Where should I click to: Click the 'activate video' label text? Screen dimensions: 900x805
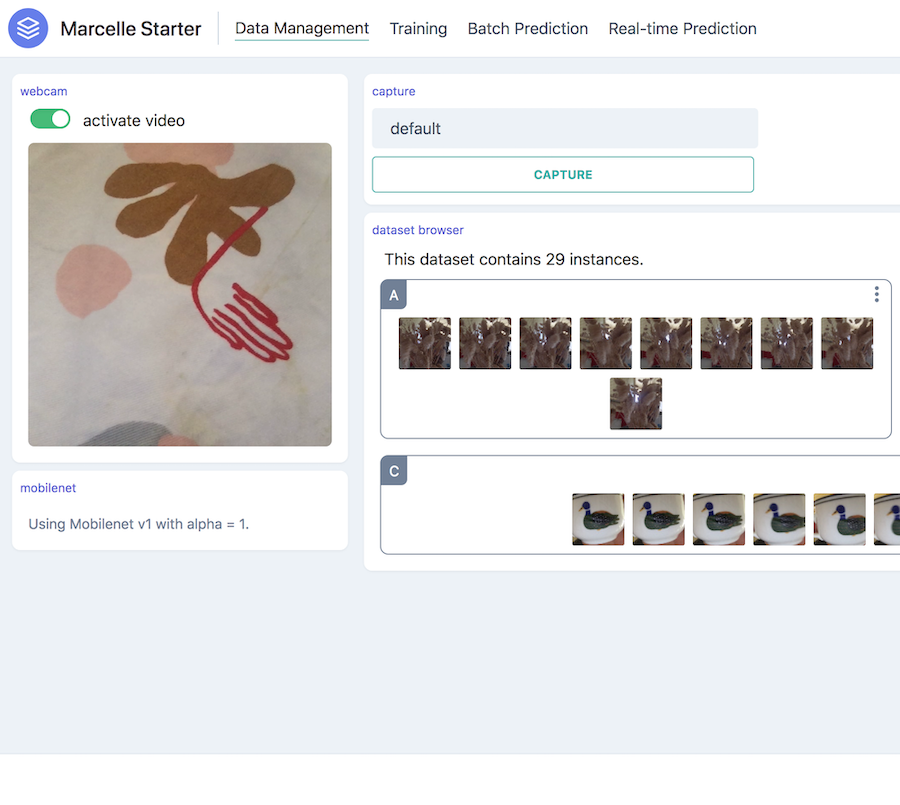[x=134, y=121]
